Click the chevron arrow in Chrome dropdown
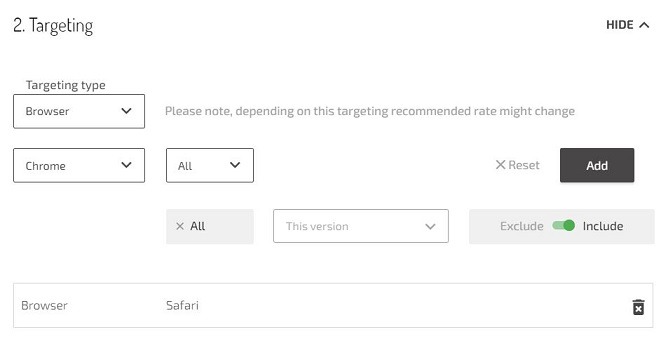This screenshot has width=668, height=360. [x=126, y=165]
